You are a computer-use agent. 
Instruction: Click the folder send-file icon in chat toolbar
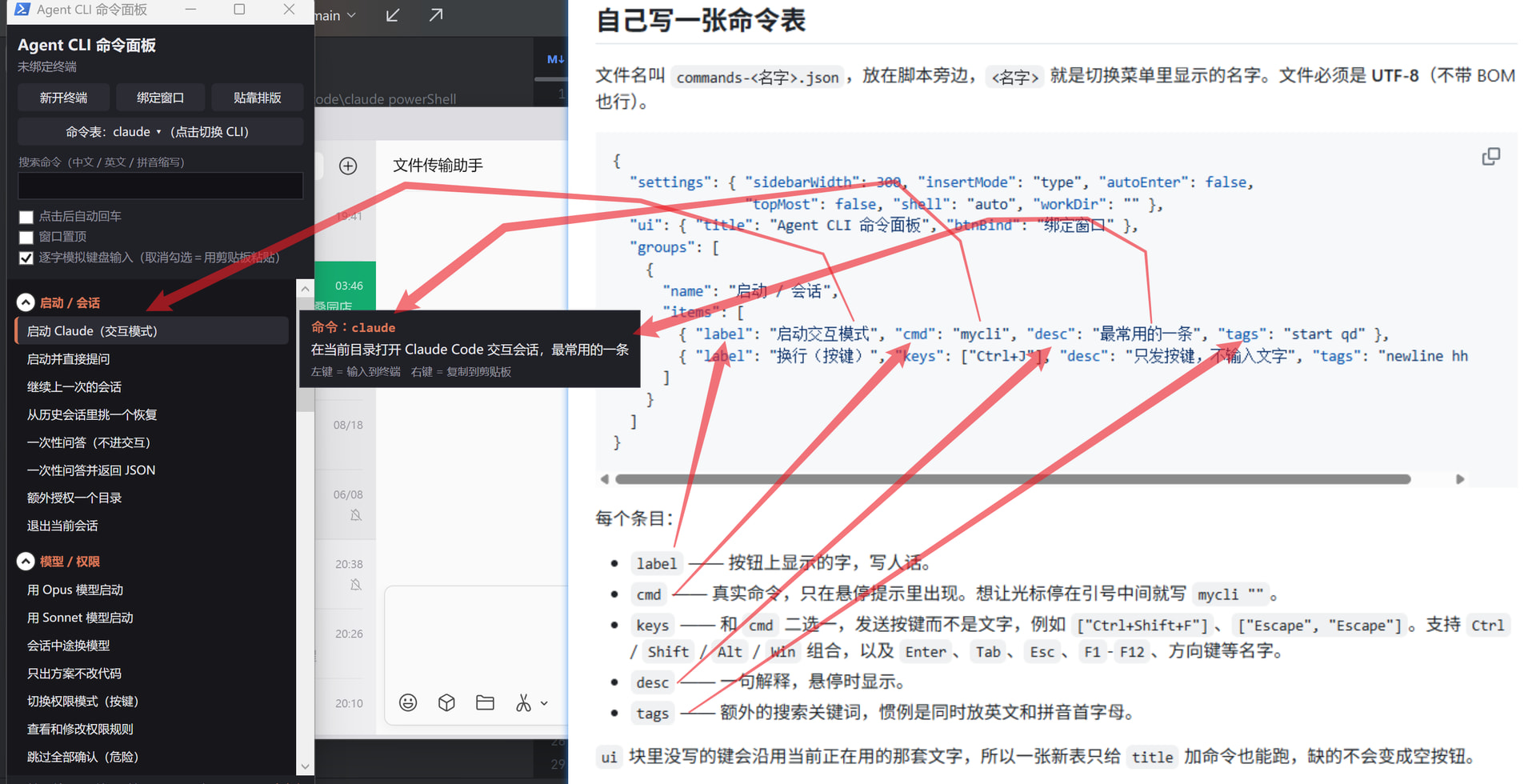tap(485, 702)
